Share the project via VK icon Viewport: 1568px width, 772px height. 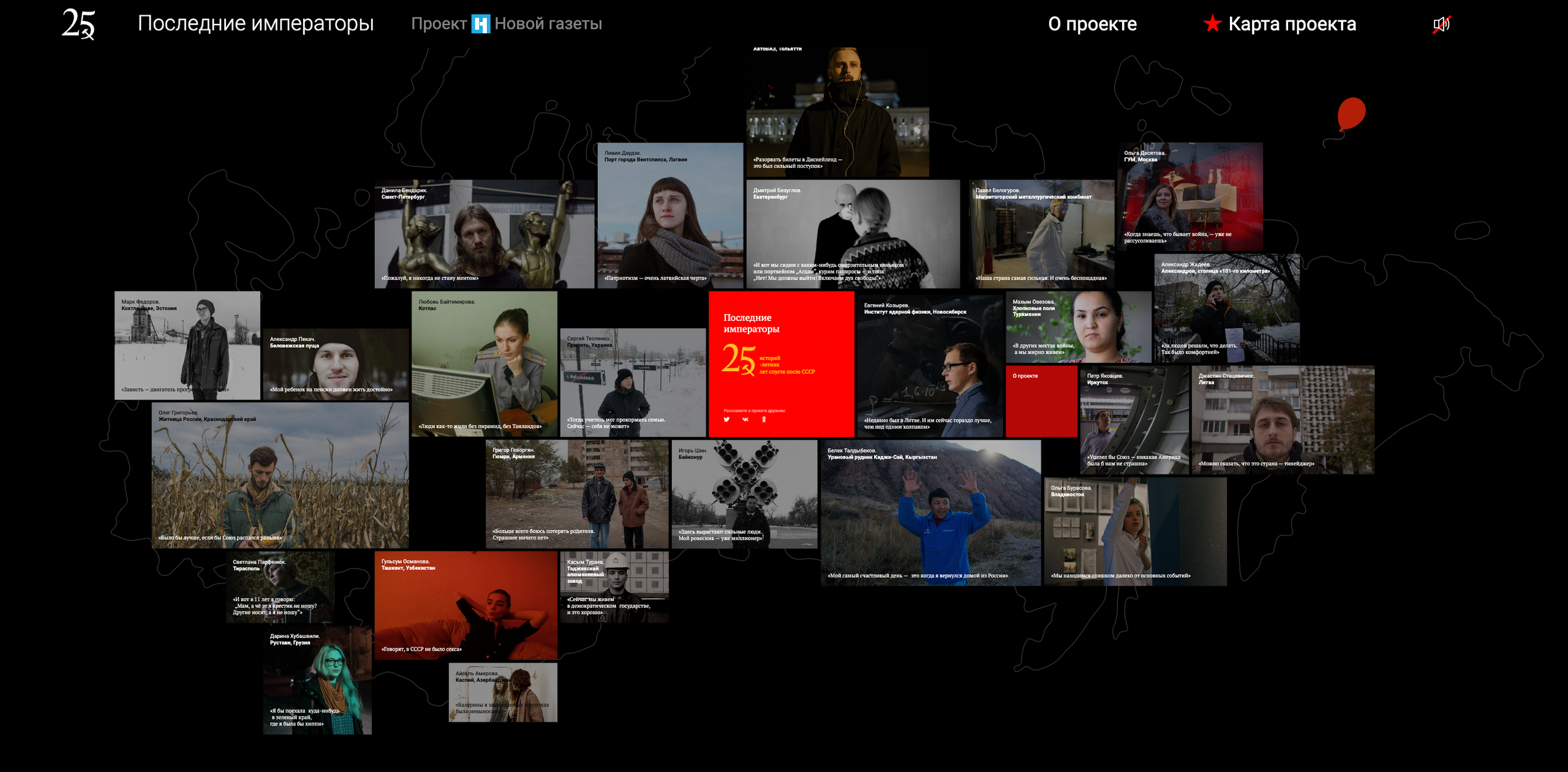pyautogui.click(x=745, y=419)
